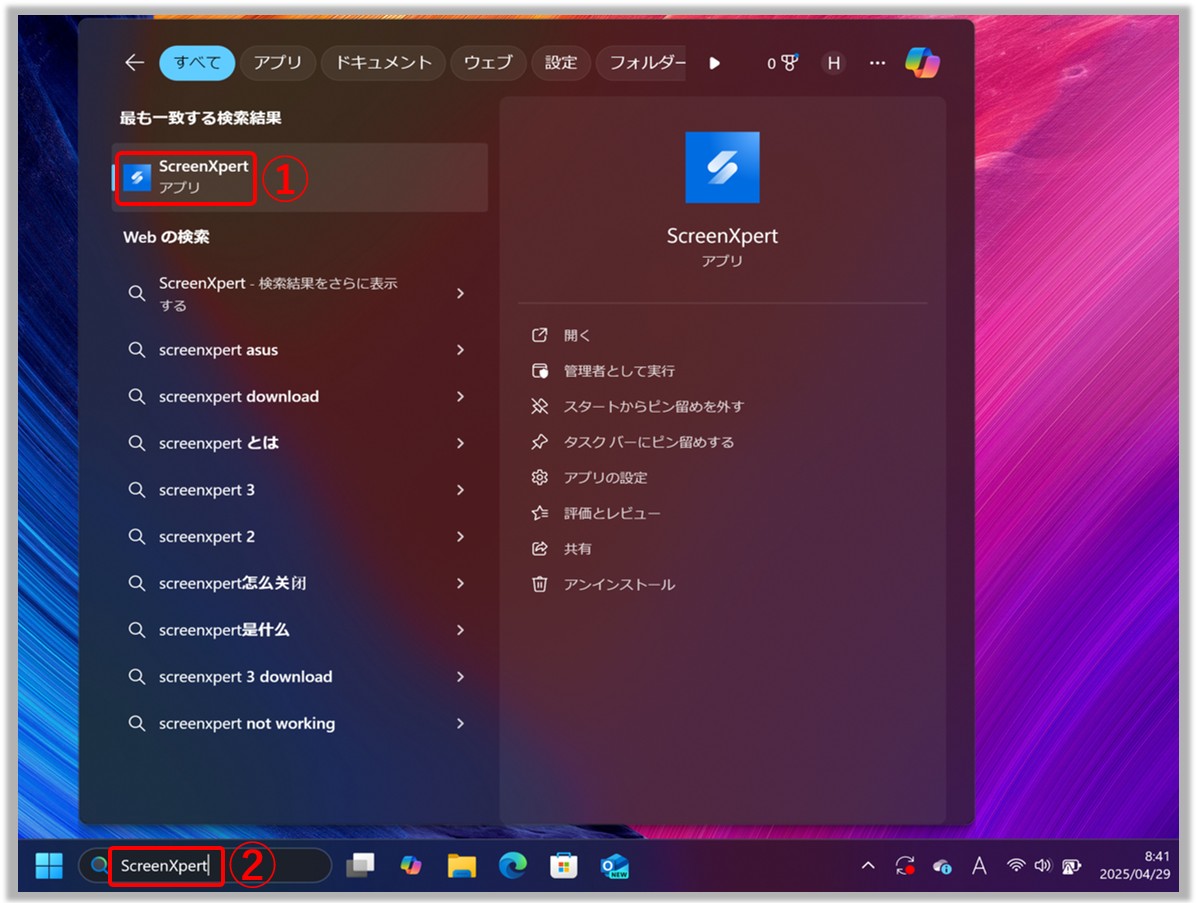Switch to the ドキュメント filter tab
The width and height of the screenshot is (1196, 903).
[383, 63]
